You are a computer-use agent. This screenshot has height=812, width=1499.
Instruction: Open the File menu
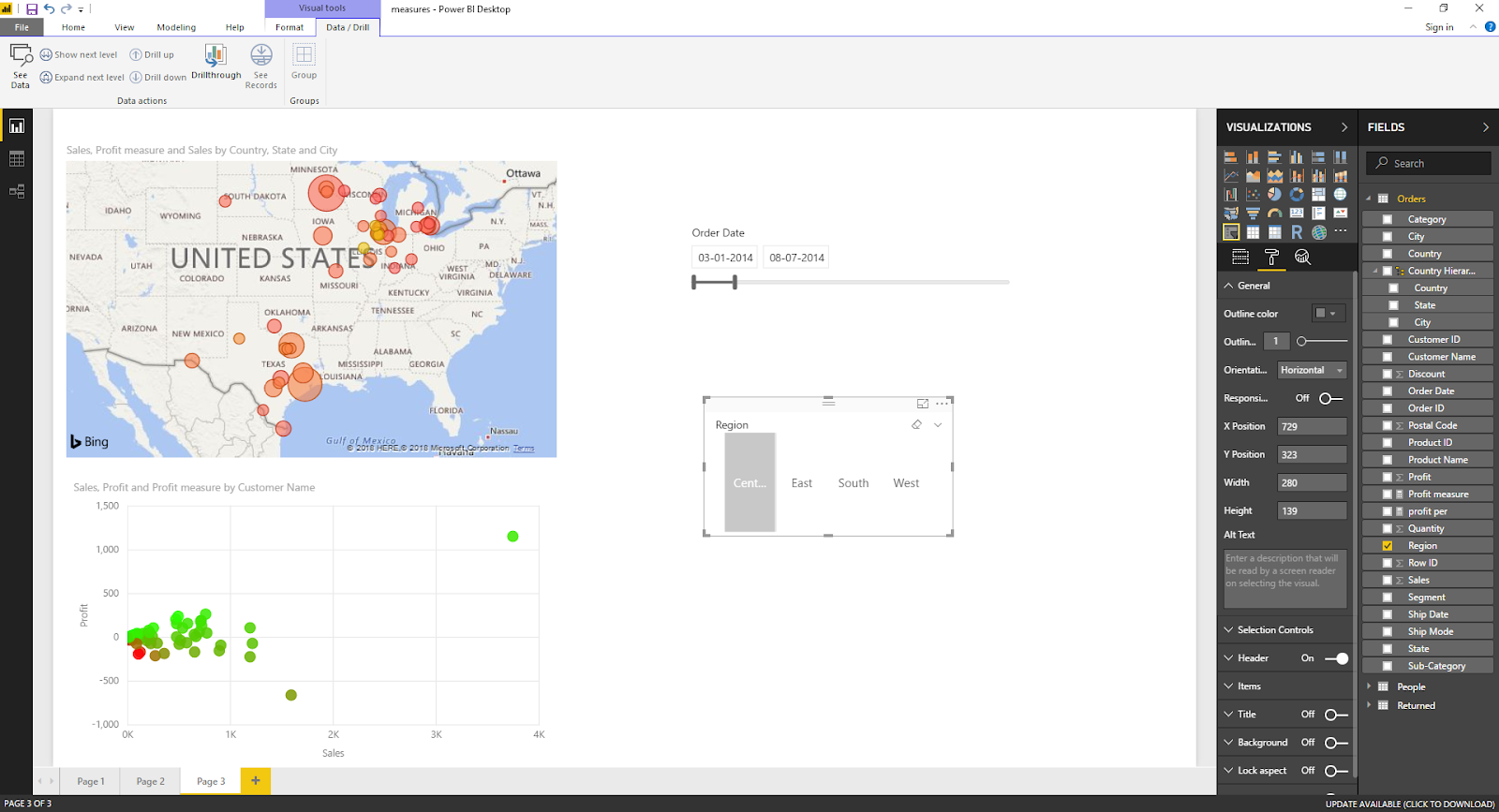point(22,27)
